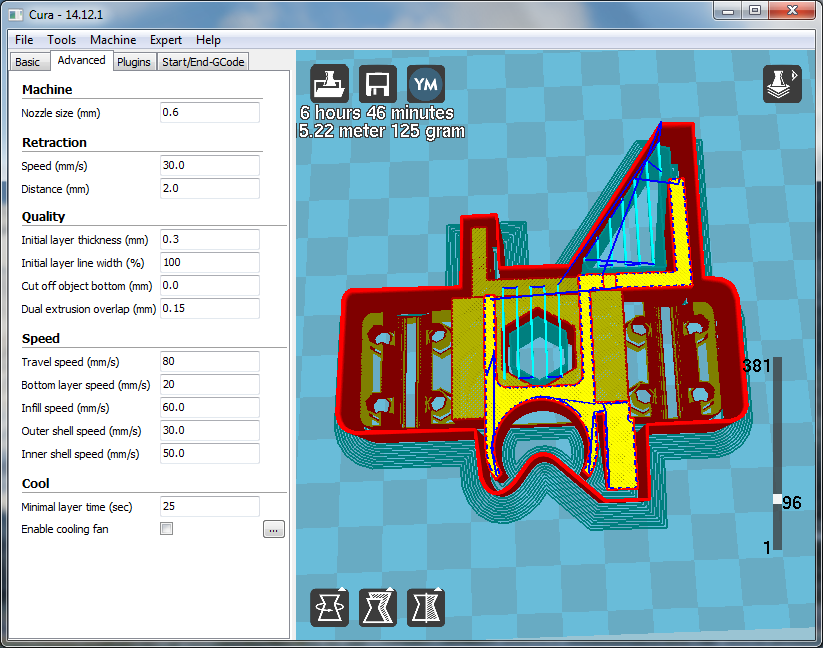Open the Machine menu
Viewport: 823px width, 648px height.
click(113, 40)
